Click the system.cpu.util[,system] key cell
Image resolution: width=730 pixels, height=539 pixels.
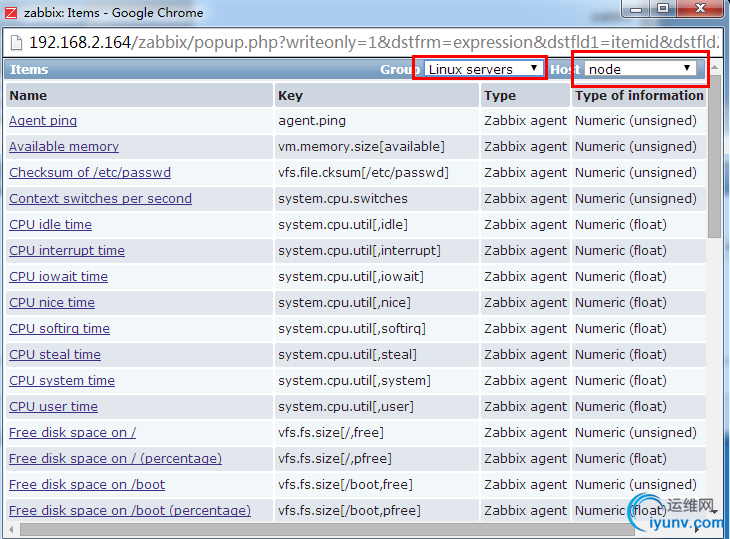point(377,381)
